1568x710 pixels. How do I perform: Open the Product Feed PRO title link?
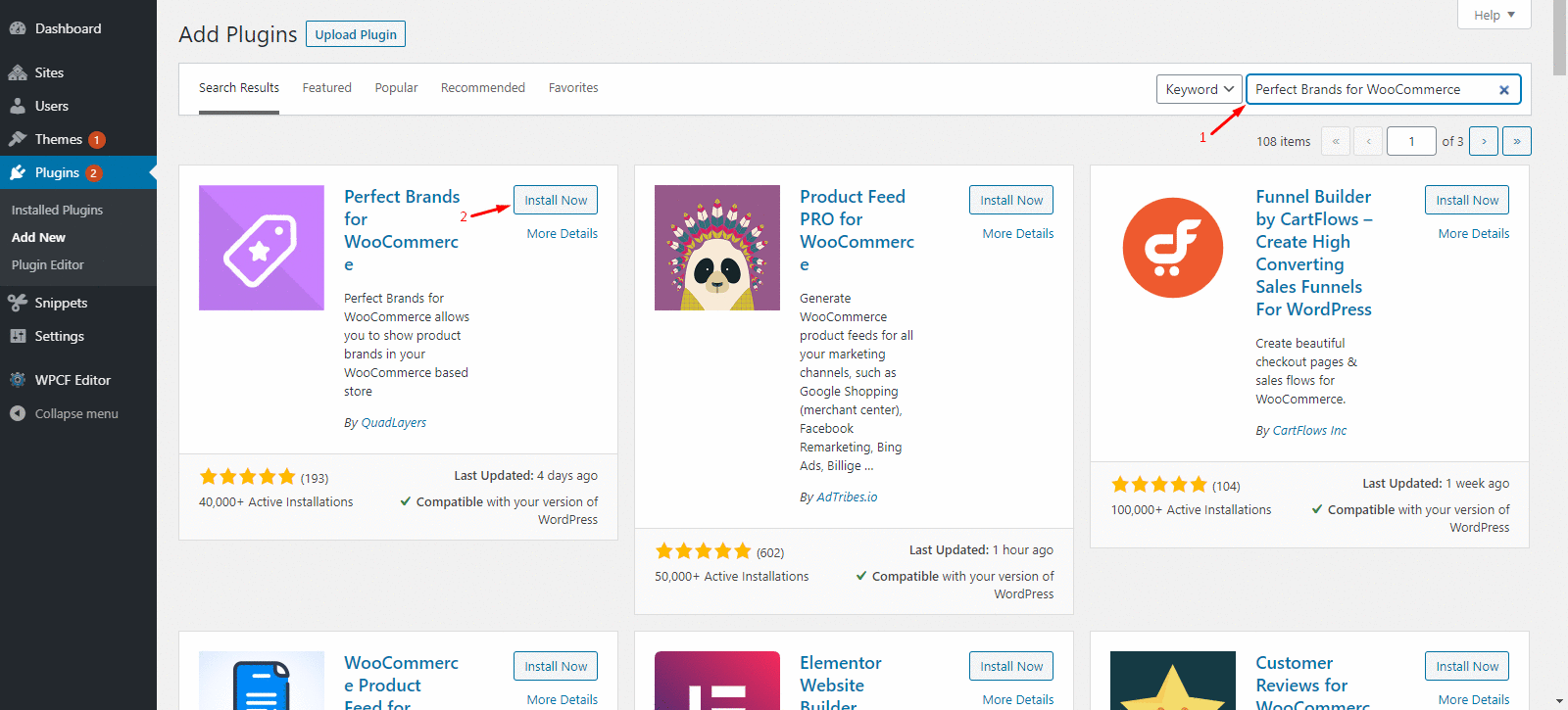857,230
